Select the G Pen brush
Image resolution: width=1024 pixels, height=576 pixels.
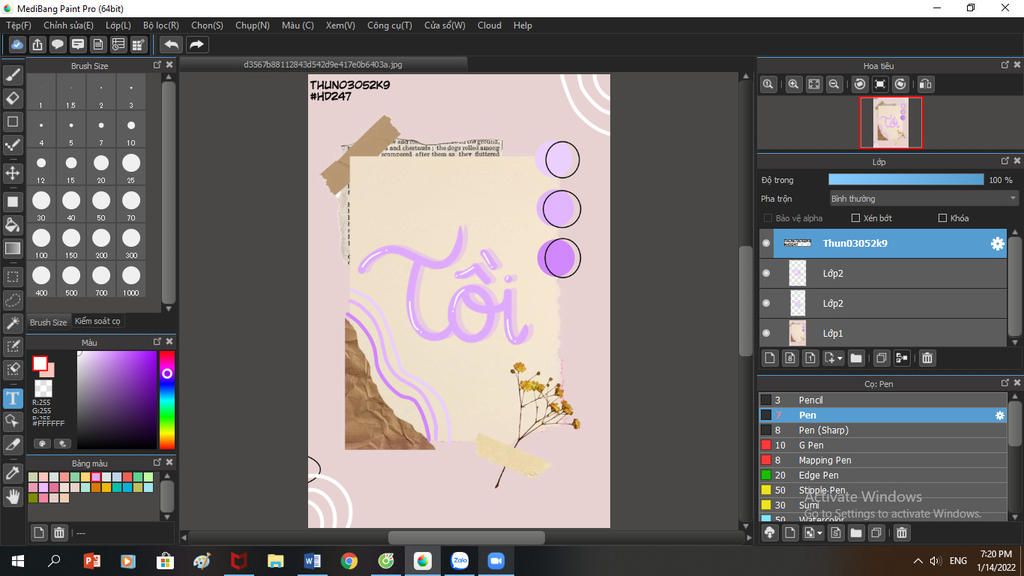(883, 445)
